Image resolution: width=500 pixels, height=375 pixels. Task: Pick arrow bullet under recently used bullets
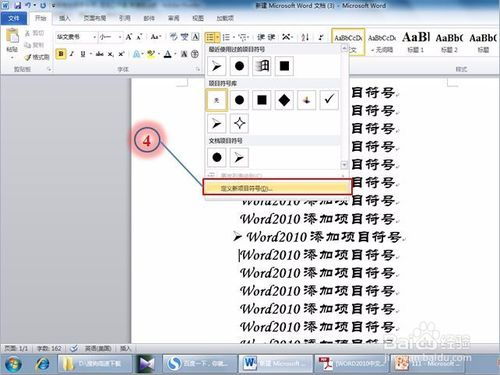(x=216, y=66)
